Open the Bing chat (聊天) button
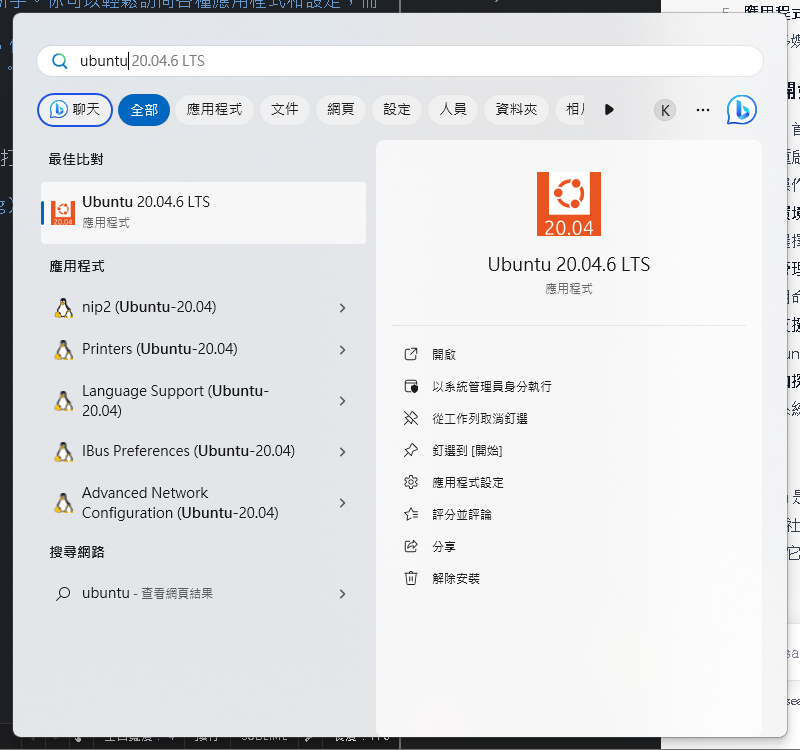 click(x=75, y=110)
